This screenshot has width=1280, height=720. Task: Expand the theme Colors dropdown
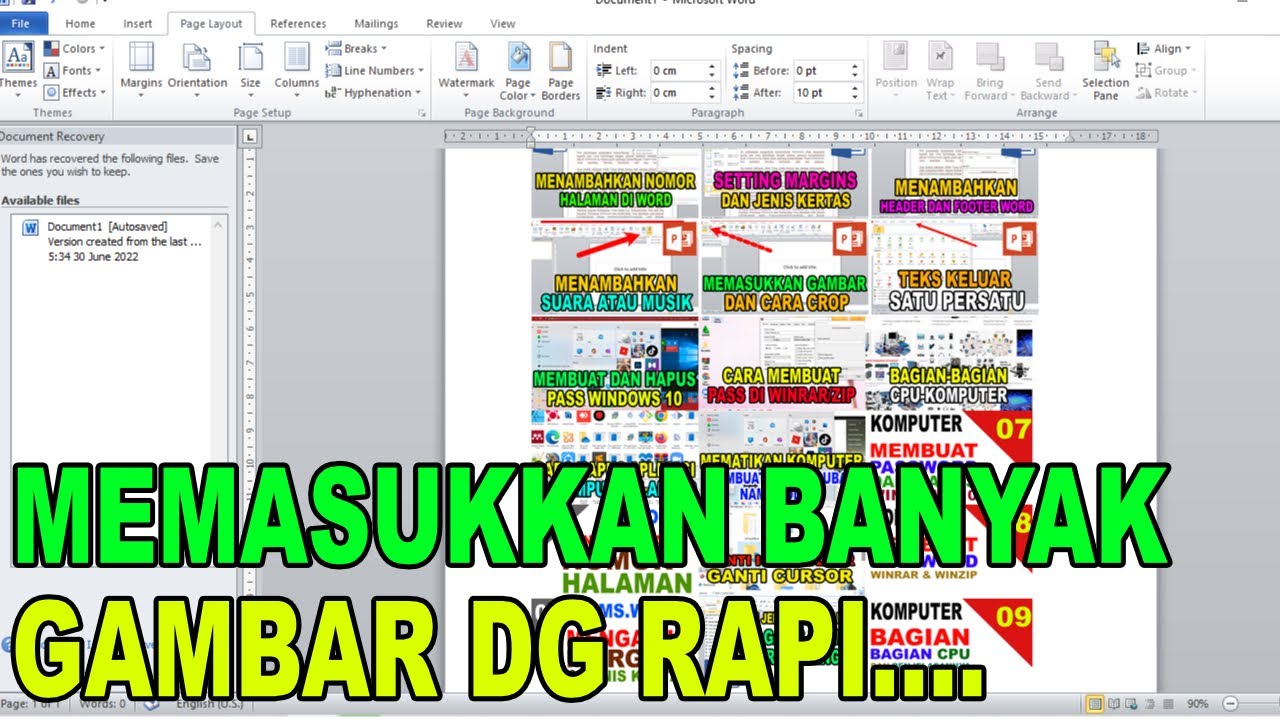pos(74,49)
